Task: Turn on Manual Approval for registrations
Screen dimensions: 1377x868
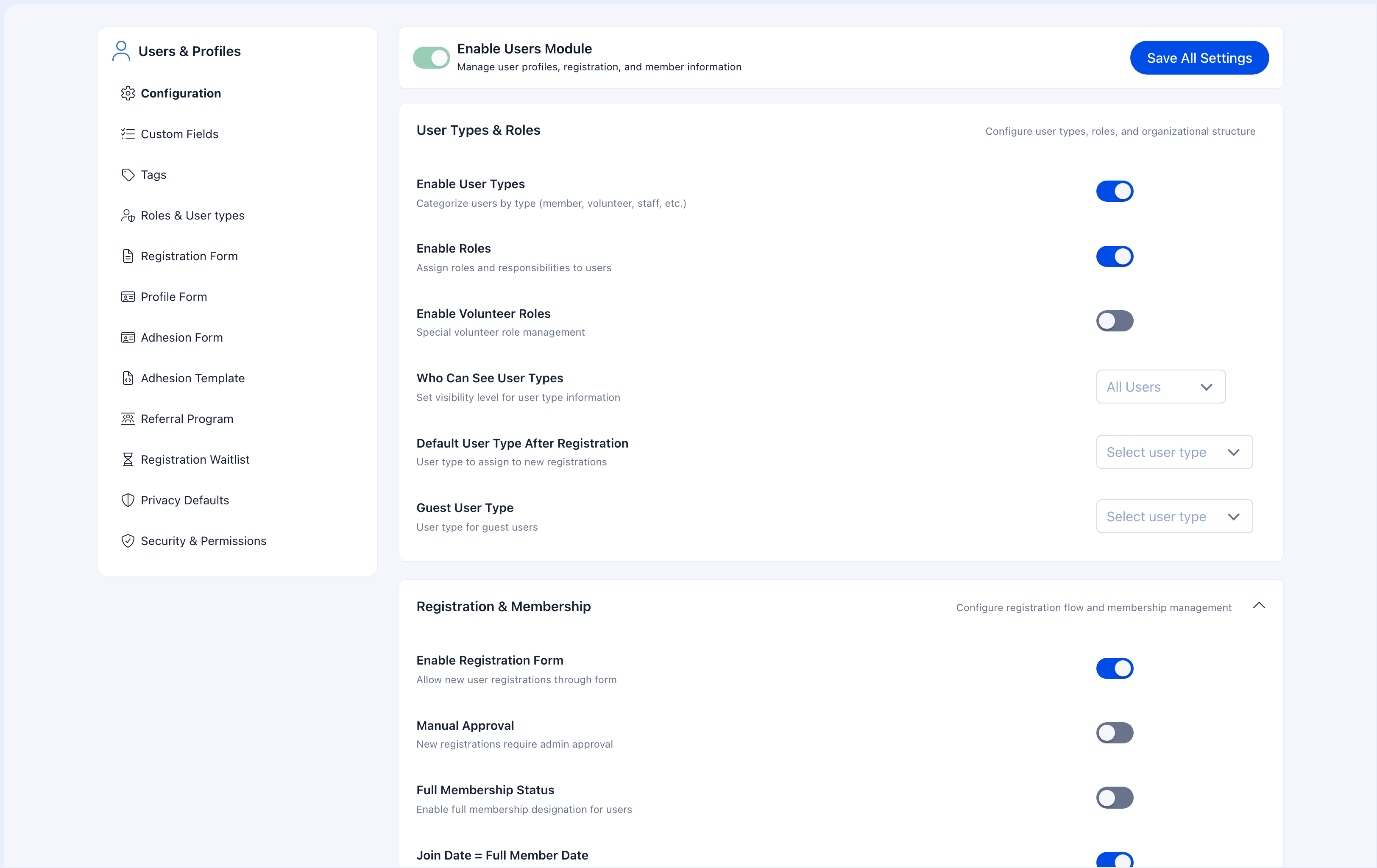Action: [x=1115, y=732]
